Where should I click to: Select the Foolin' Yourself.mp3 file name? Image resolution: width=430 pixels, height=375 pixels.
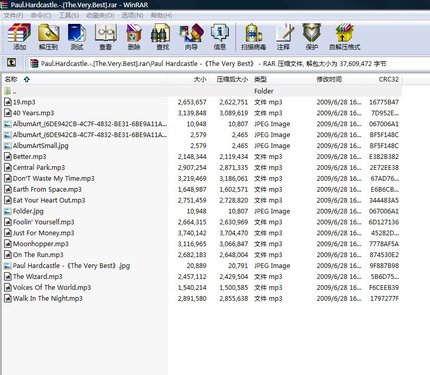(x=44, y=222)
